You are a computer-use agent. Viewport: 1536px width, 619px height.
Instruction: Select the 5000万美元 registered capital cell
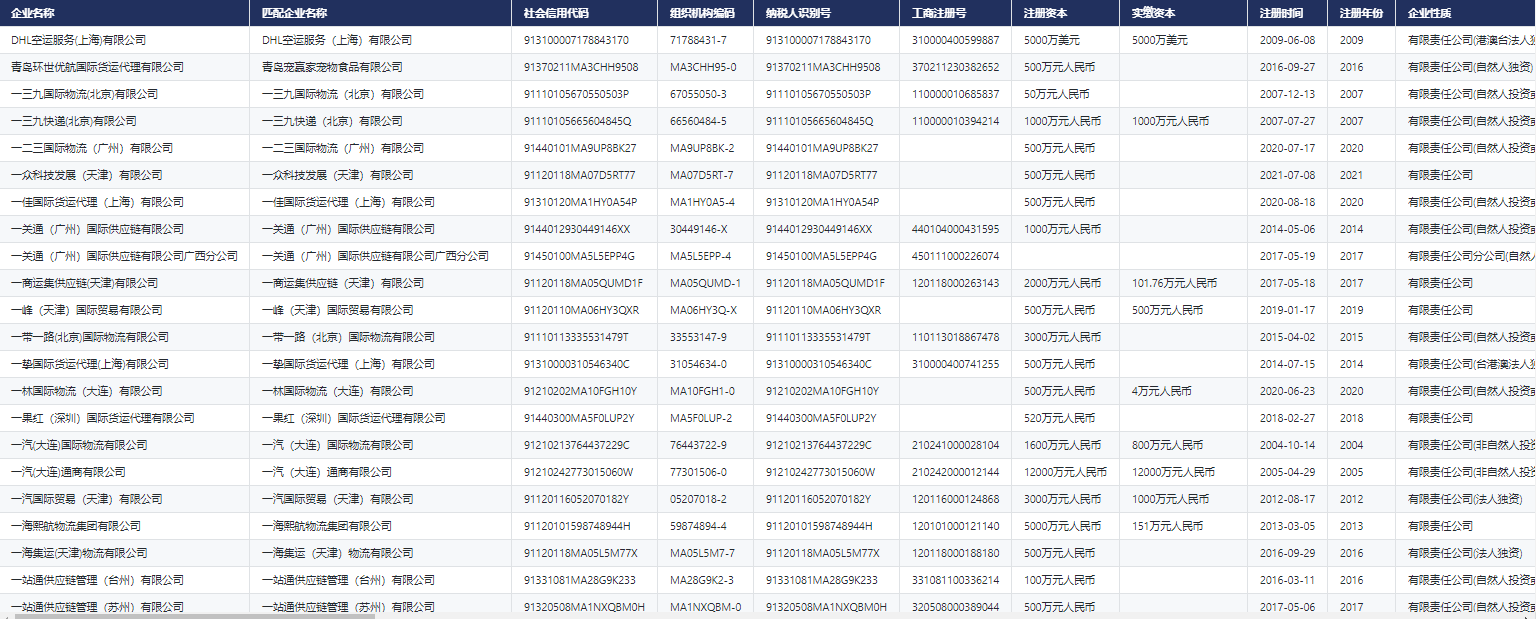pyautogui.click(x=1052, y=40)
